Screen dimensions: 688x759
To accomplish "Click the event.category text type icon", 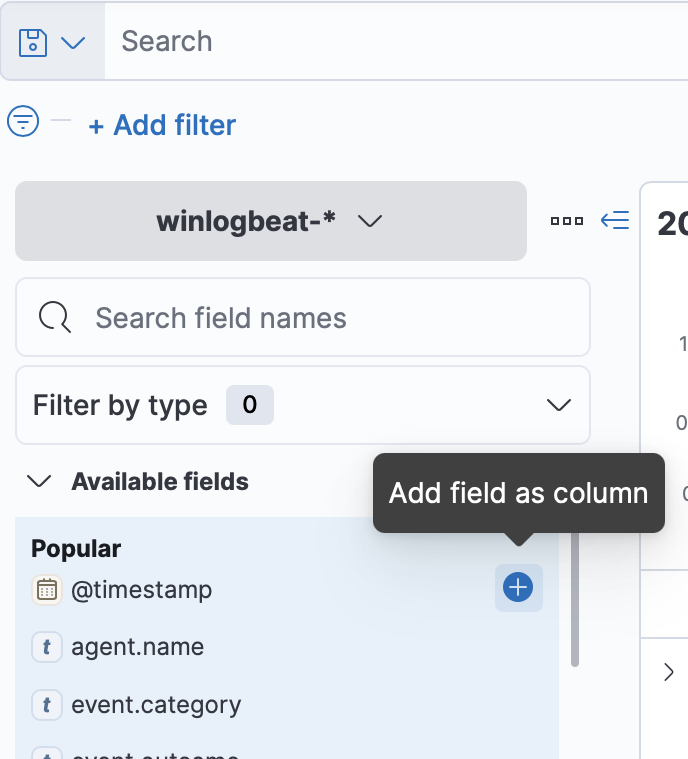I will 47,705.
